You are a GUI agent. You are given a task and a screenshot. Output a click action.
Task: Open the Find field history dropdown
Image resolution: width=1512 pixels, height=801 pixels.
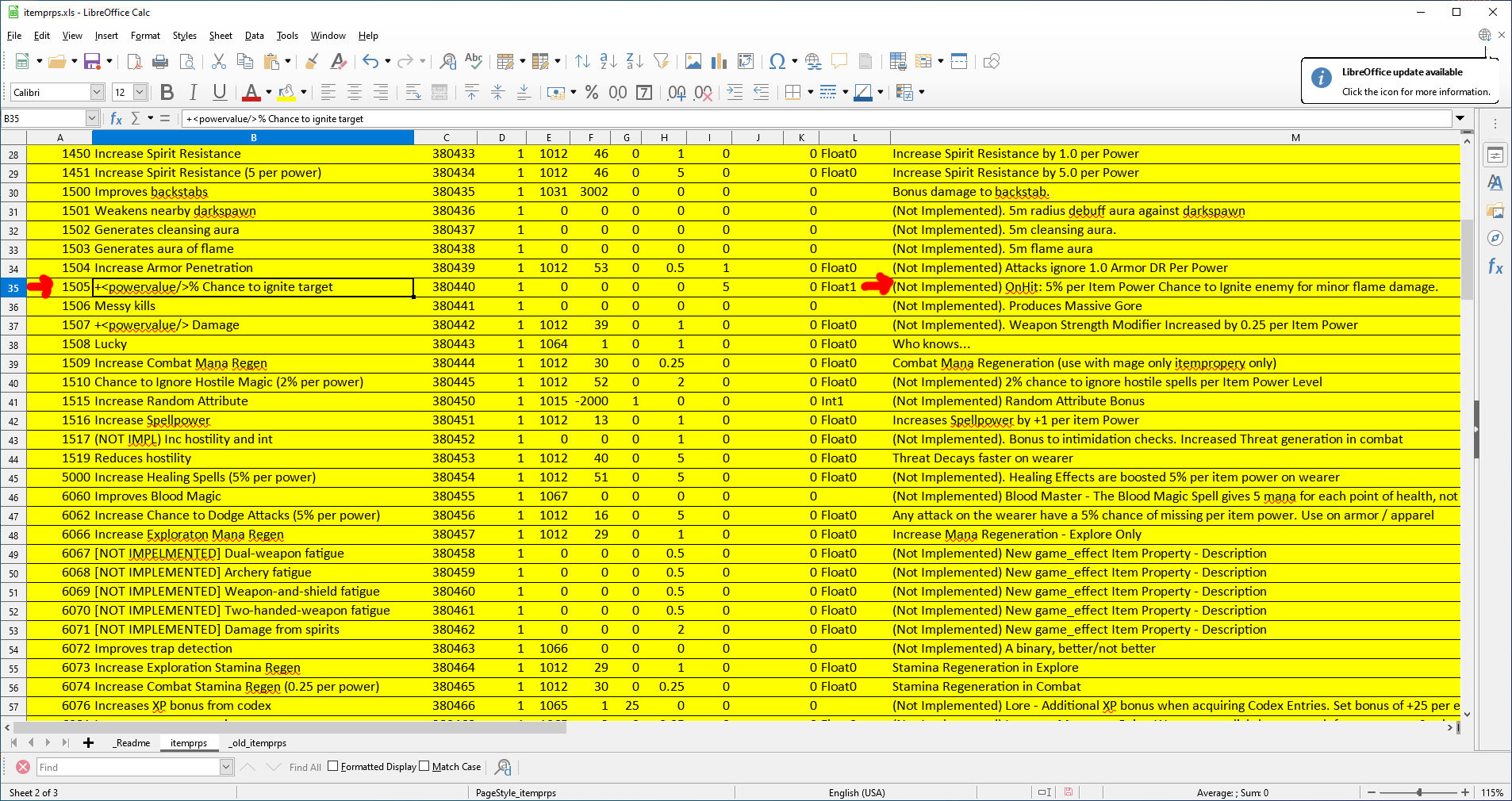tap(226, 767)
